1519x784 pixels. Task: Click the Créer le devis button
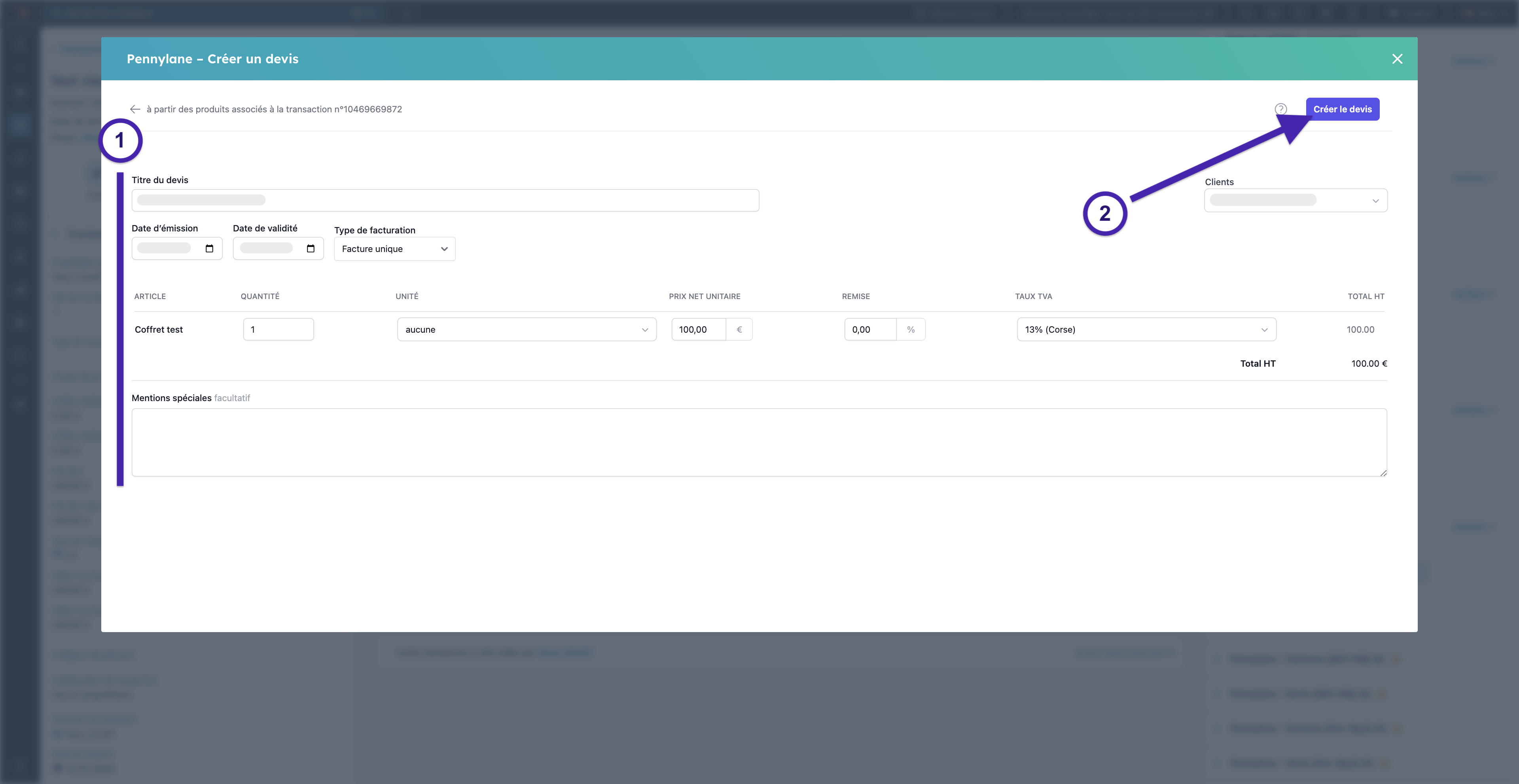click(1342, 109)
